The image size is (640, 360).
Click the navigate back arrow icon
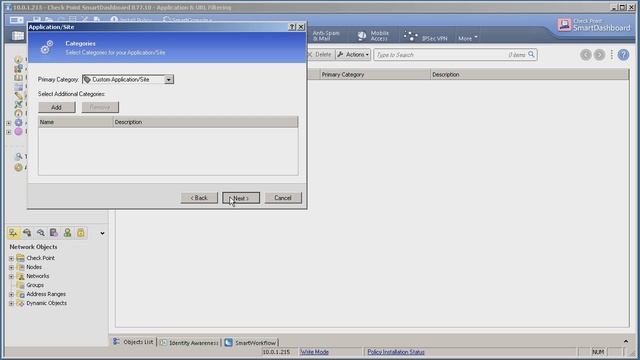[x=586, y=55]
